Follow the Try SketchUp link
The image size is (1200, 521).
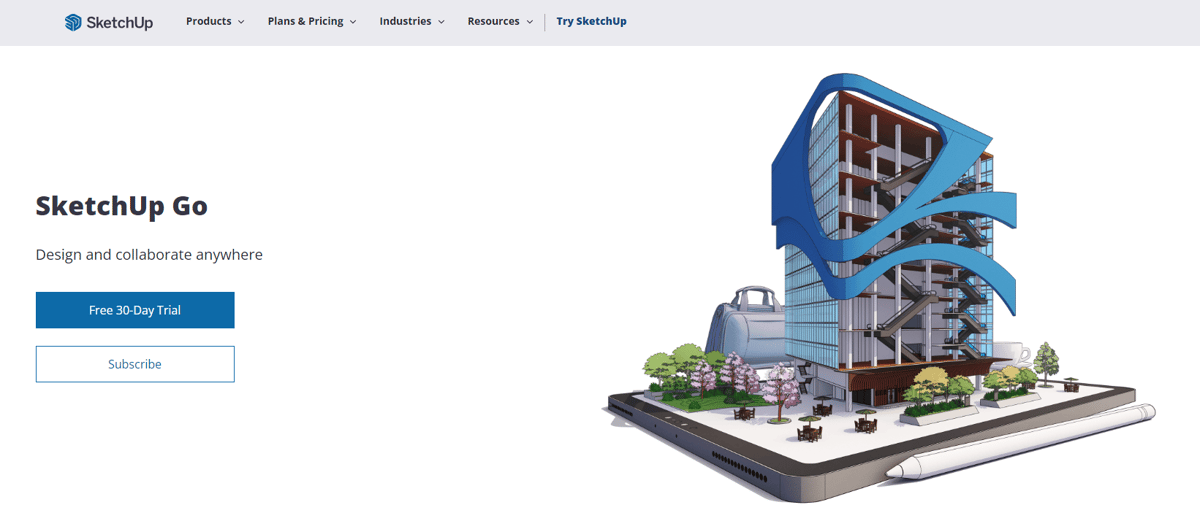591,21
